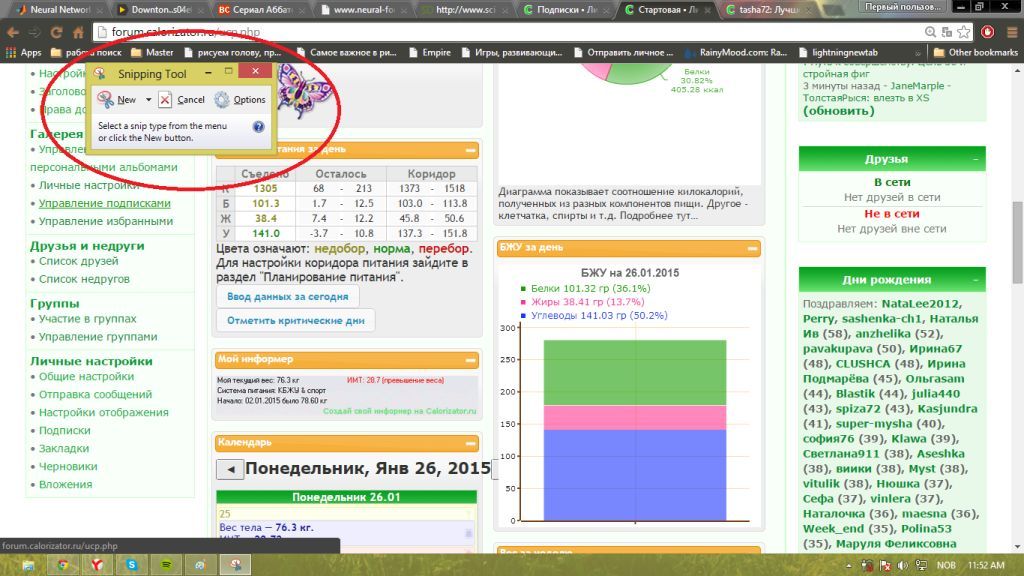Screen dimensions: 1024x576
Task: Switch to the Сериал Аббат tab
Action: click(262, 9)
